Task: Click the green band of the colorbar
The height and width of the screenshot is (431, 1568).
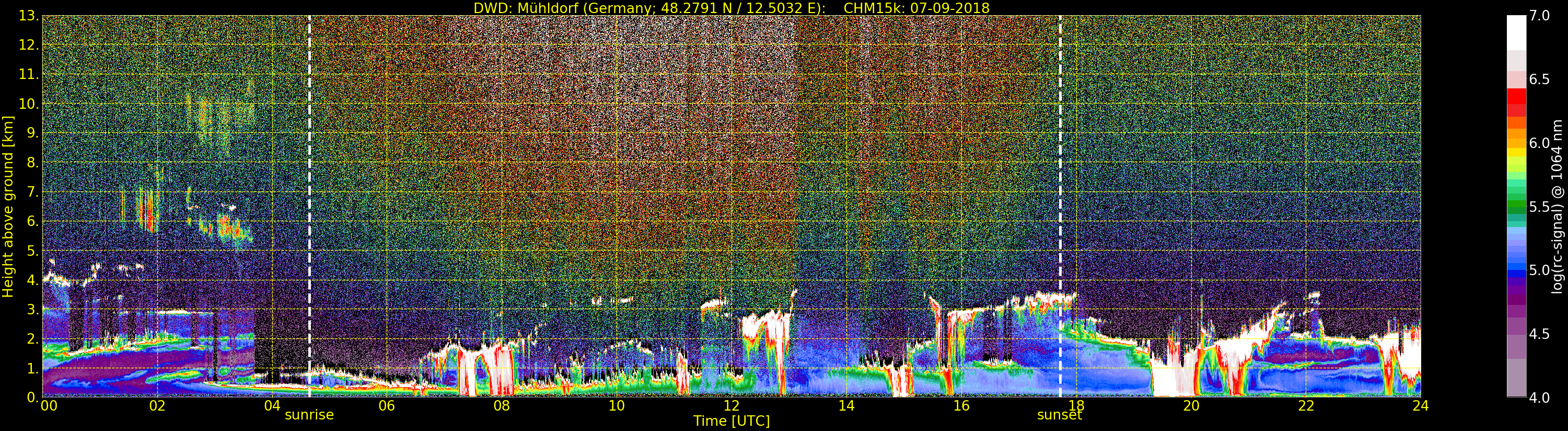Action: coord(1516,204)
